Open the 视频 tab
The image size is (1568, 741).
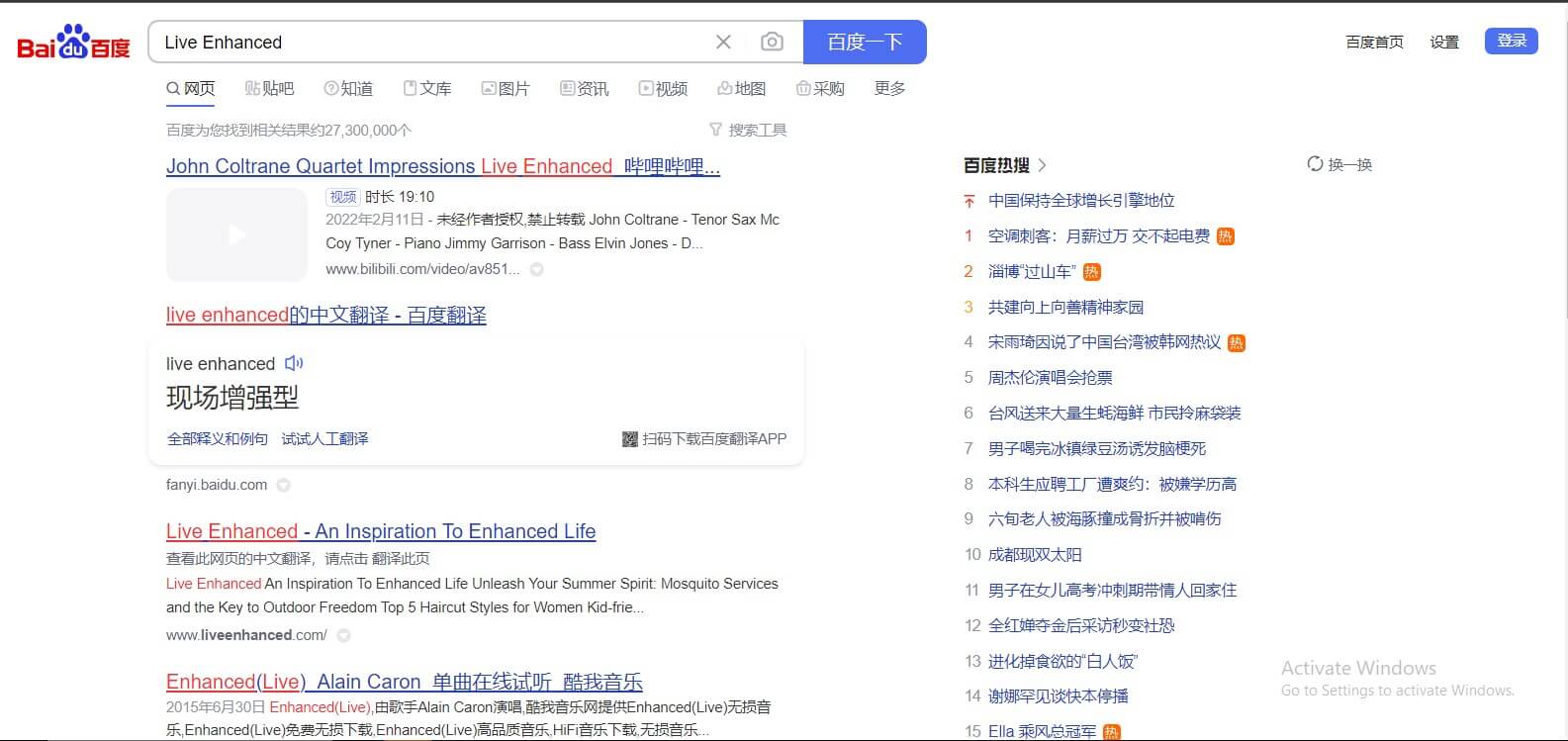663,88
